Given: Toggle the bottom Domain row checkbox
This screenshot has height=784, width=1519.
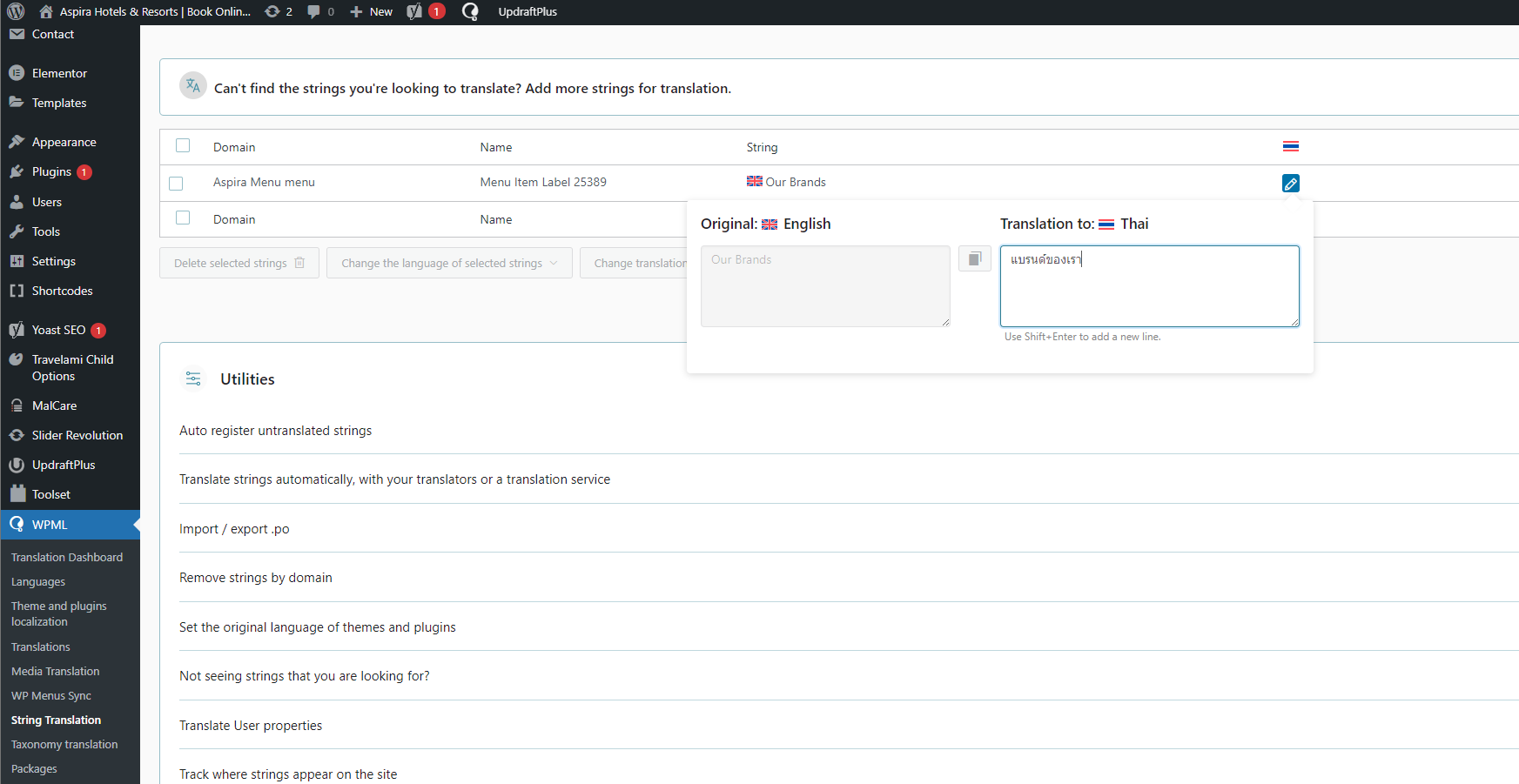Looking at the screenshot, I should 183,218.
